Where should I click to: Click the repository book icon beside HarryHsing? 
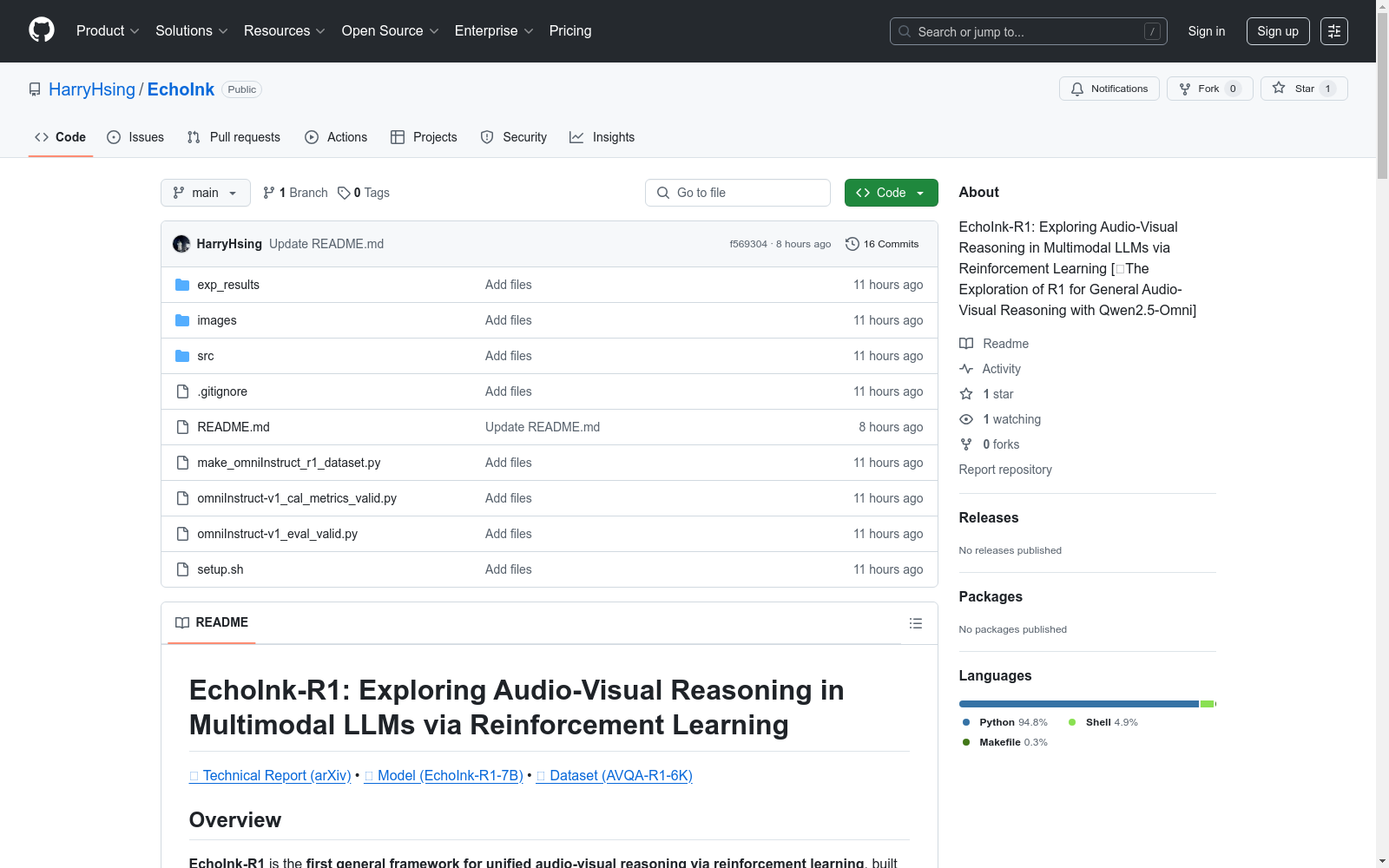(35, 89)
